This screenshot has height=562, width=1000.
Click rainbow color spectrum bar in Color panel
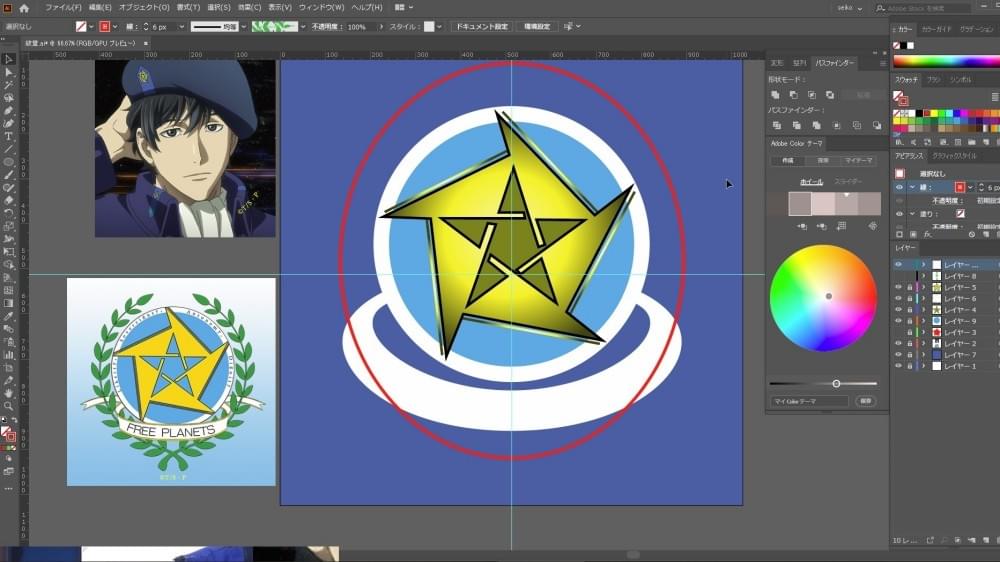pyautogui.click(x=946, y=61)
